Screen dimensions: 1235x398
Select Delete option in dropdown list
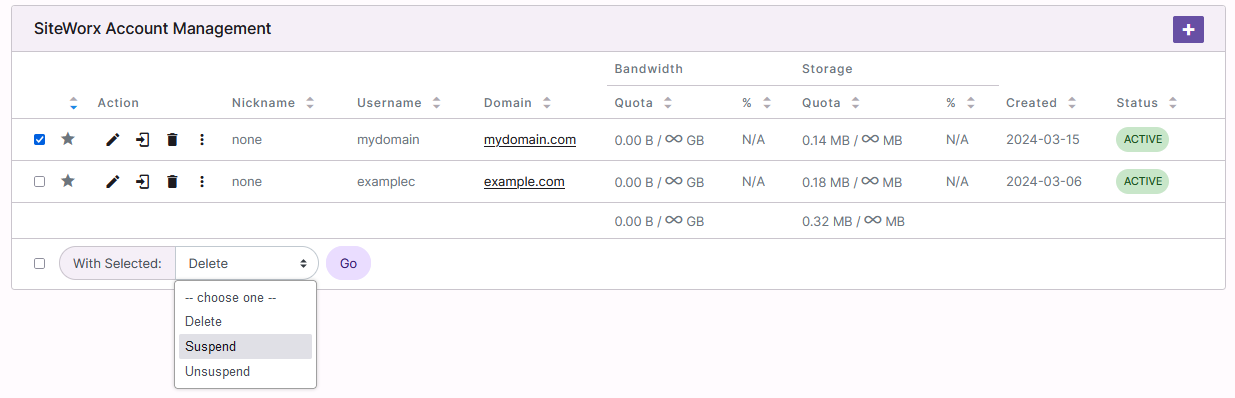[x=246, y=321]
